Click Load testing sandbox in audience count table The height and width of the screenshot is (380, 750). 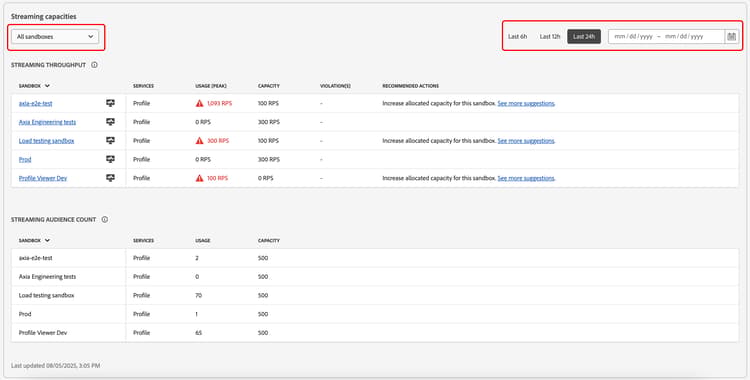click(46, 295)
